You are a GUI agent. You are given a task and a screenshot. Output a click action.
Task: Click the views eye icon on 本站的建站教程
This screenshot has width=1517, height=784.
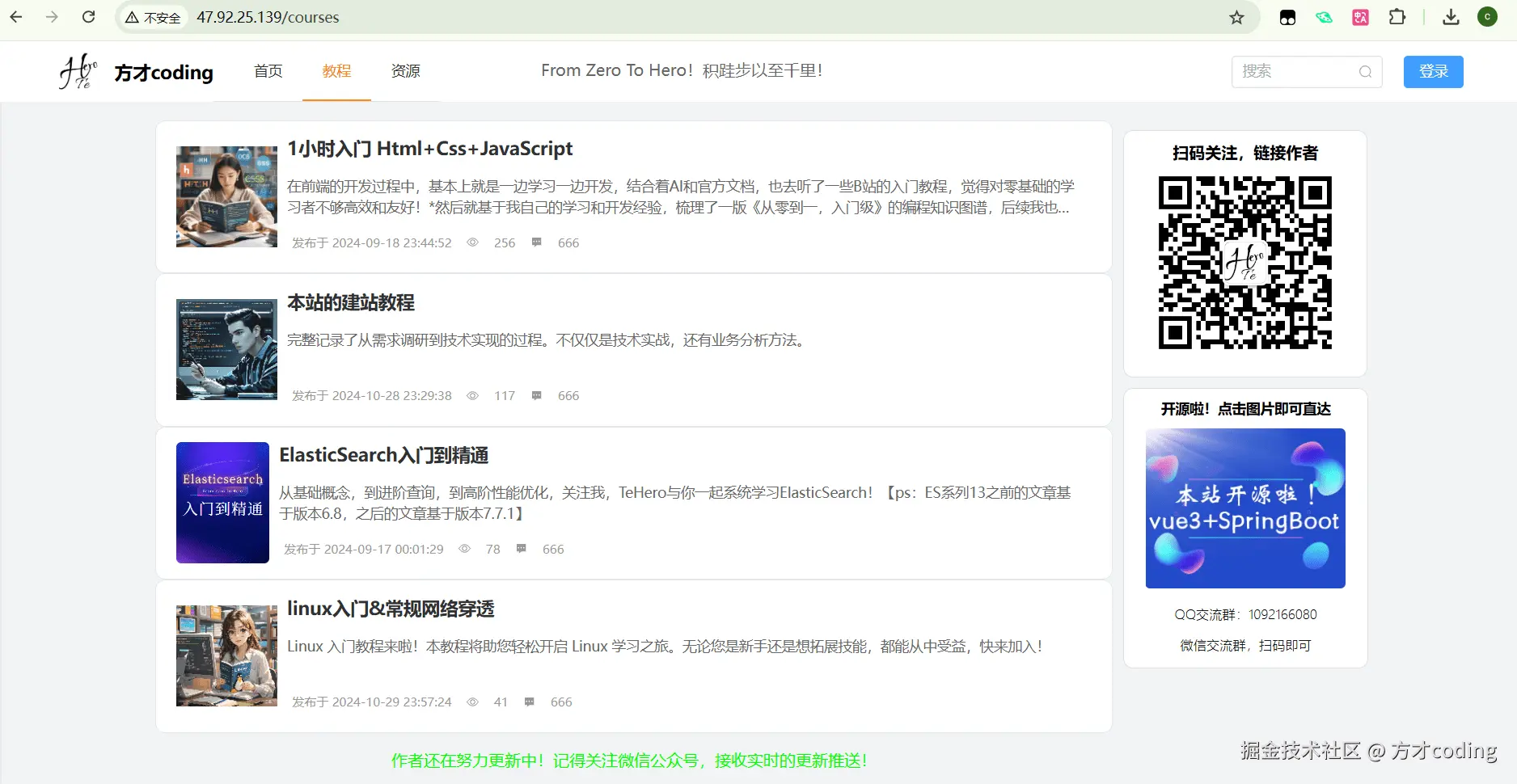pyautogui.click(x=473, y=395)
